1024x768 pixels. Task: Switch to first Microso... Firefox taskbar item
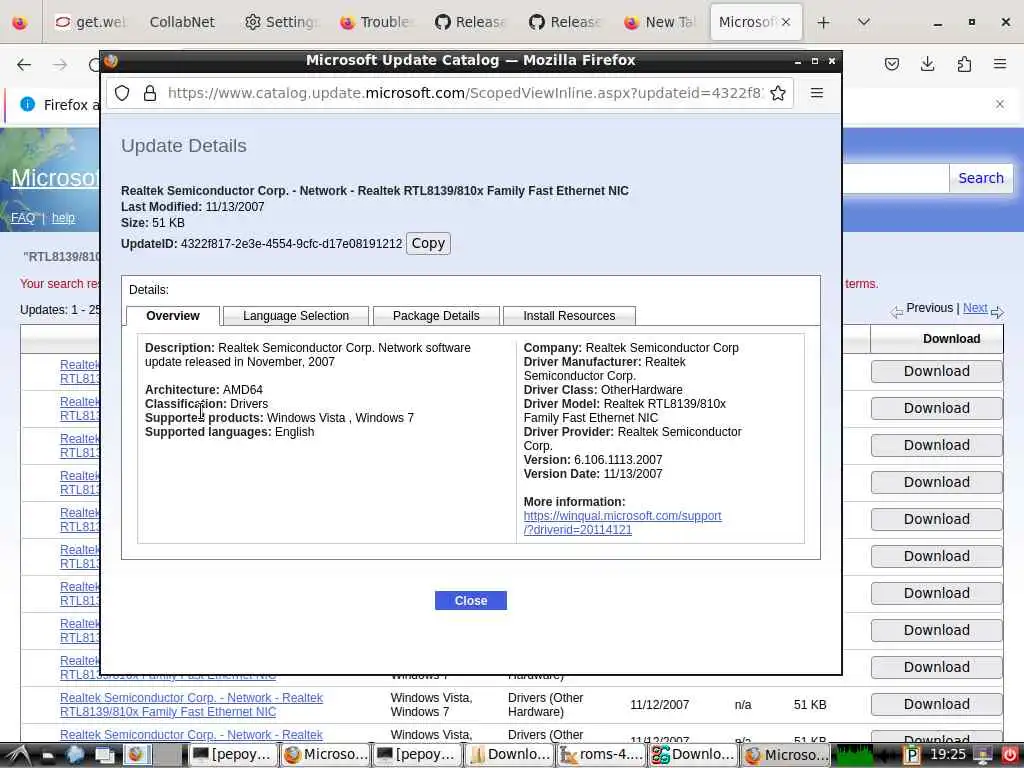point(325,755)
